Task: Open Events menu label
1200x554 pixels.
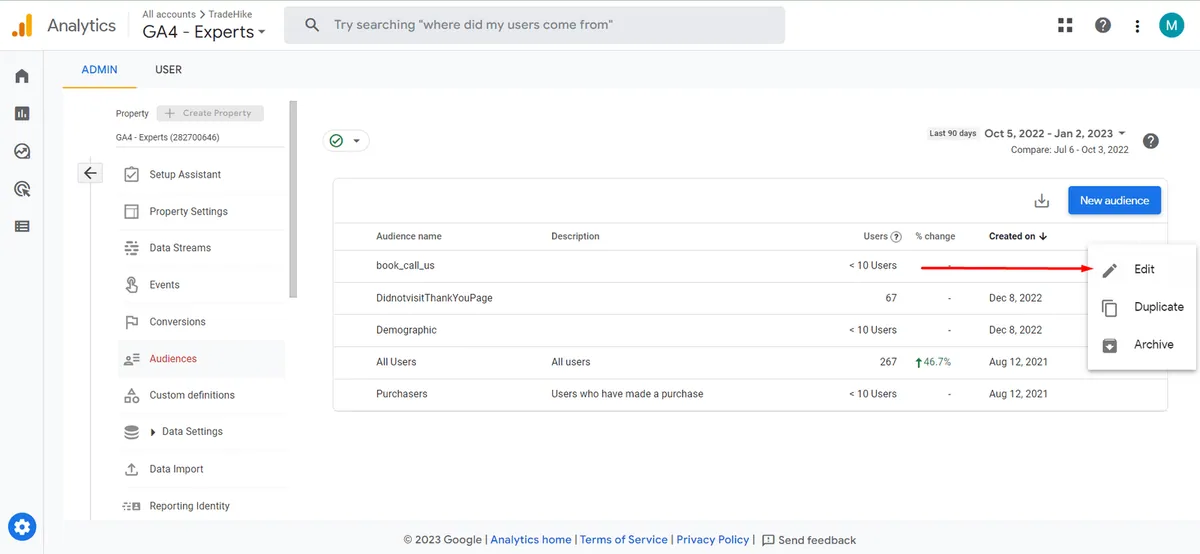Action: point(164,285)
